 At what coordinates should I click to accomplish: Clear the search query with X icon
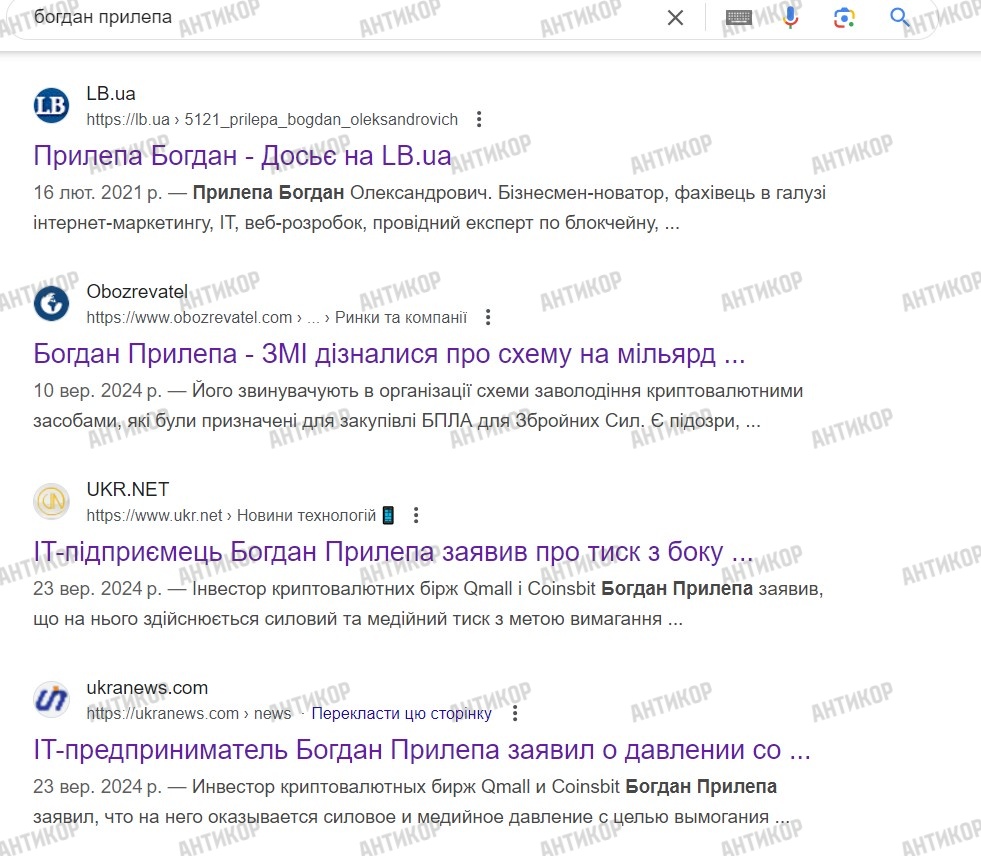click(x=675, y=18)
